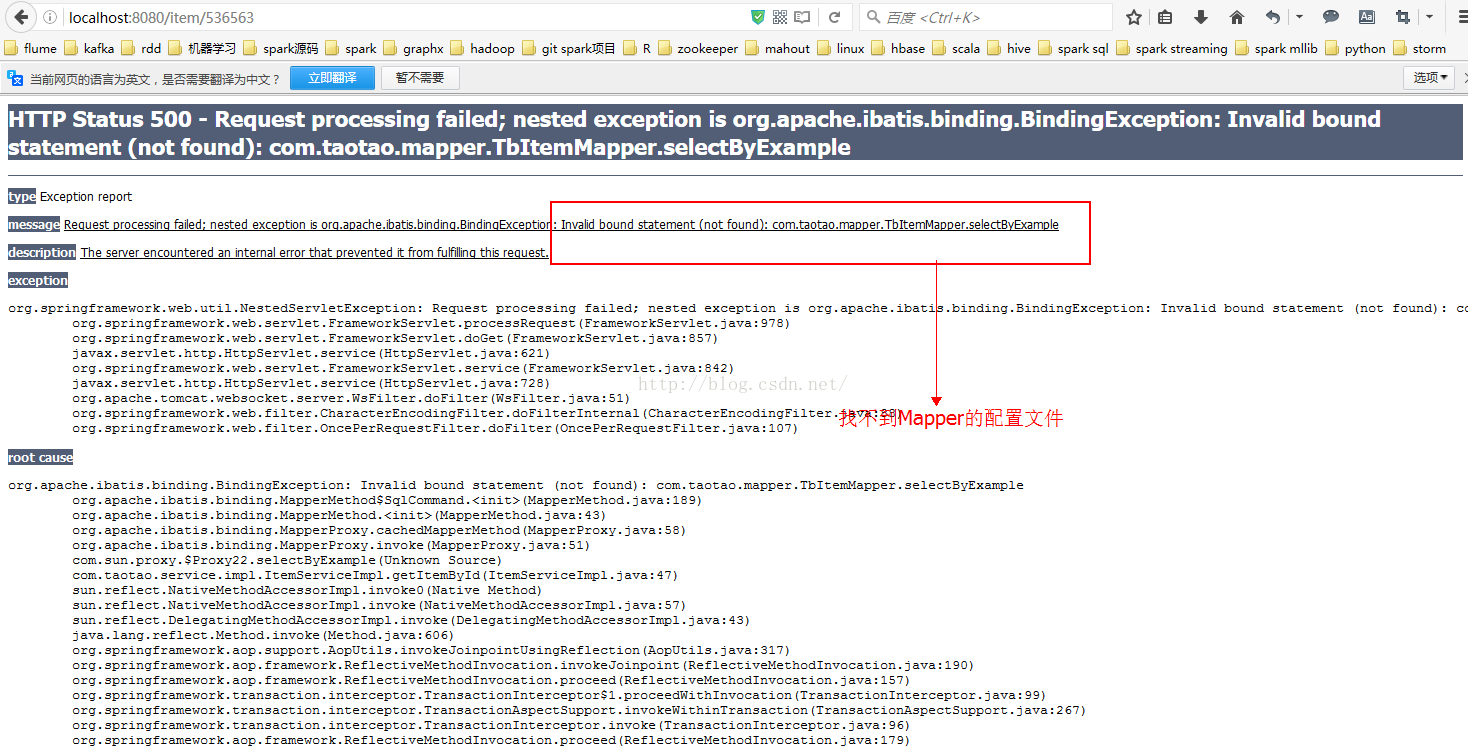Click the magnifier icon in the search box
Viewport: 1468px width, 746px height.
(873, 17)
